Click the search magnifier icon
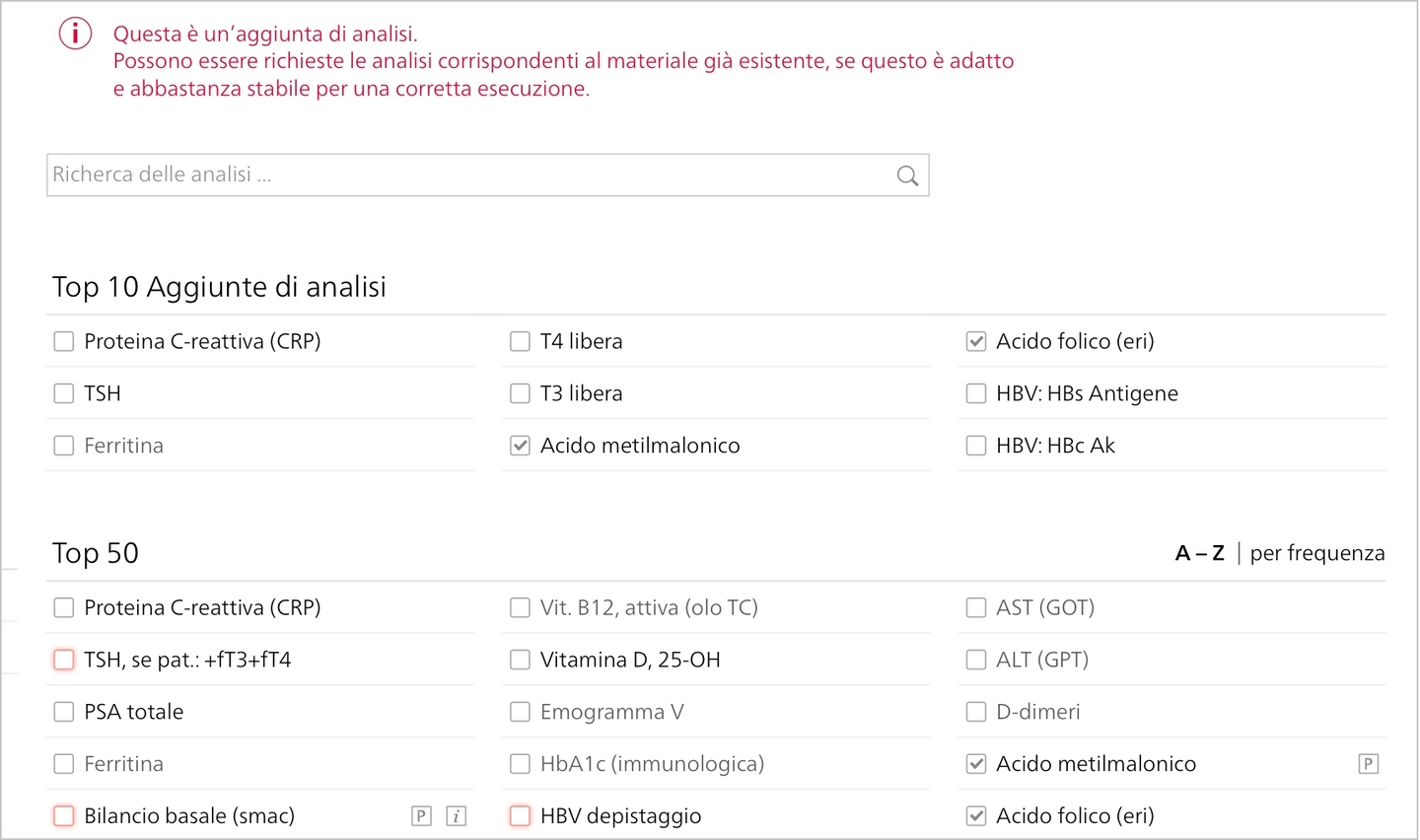Viewport: 1420px width, 840px height. [907, 175]
